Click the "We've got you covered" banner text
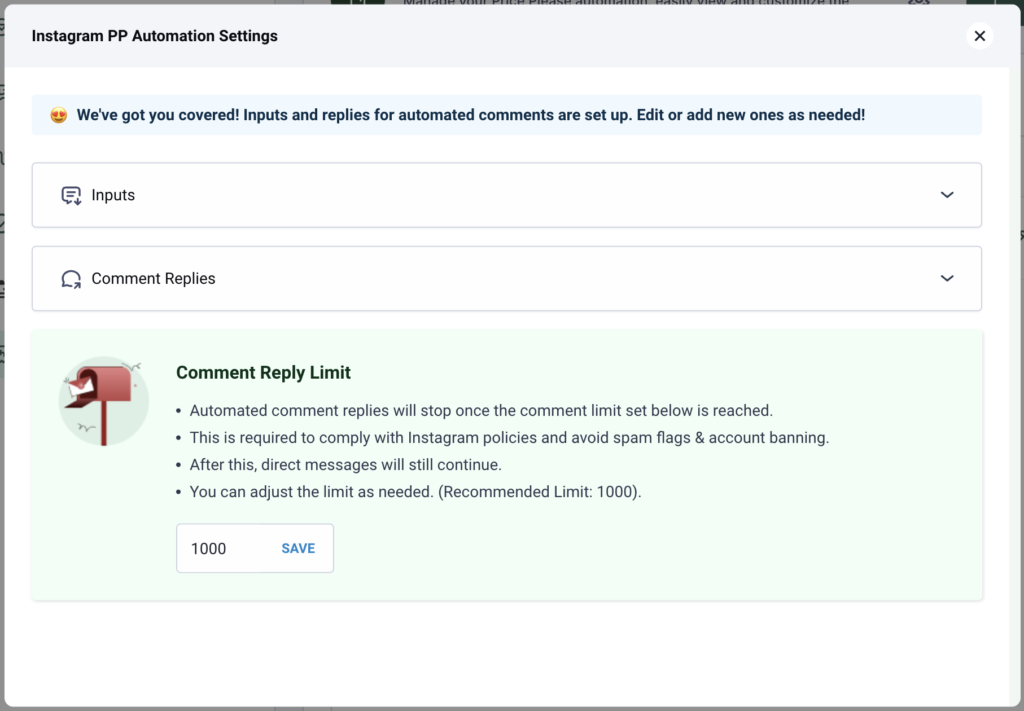 pyautogui.click(x=471, y=115)
